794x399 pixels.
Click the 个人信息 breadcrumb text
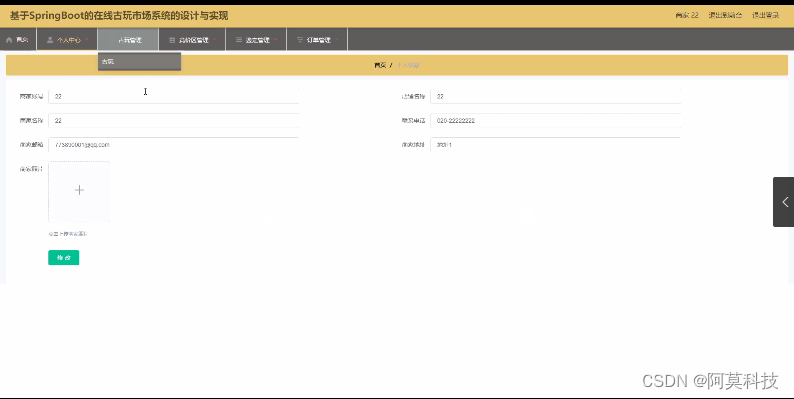pyautogui.click(x=408, y=65)
